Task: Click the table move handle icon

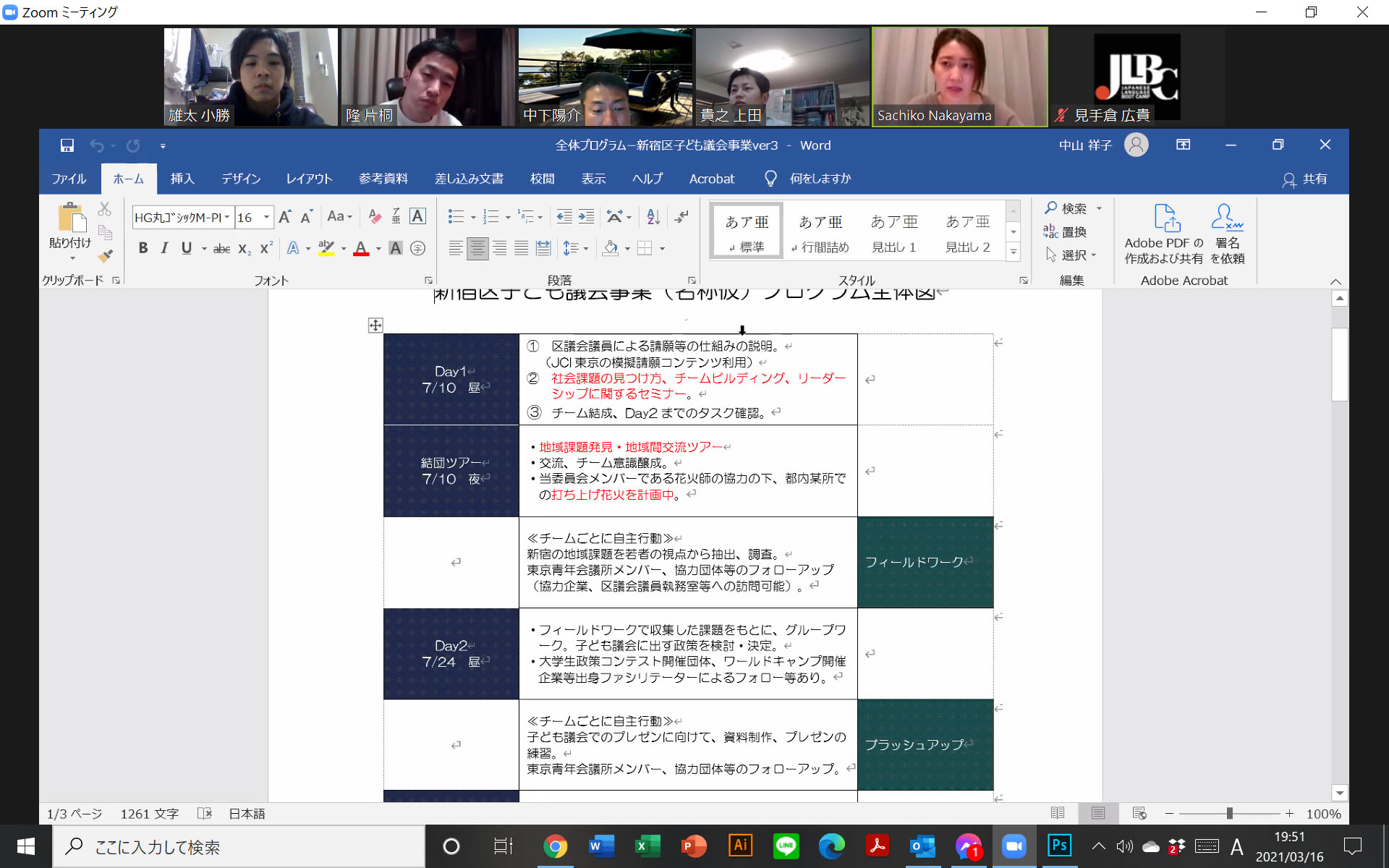Action: [375, 325]
